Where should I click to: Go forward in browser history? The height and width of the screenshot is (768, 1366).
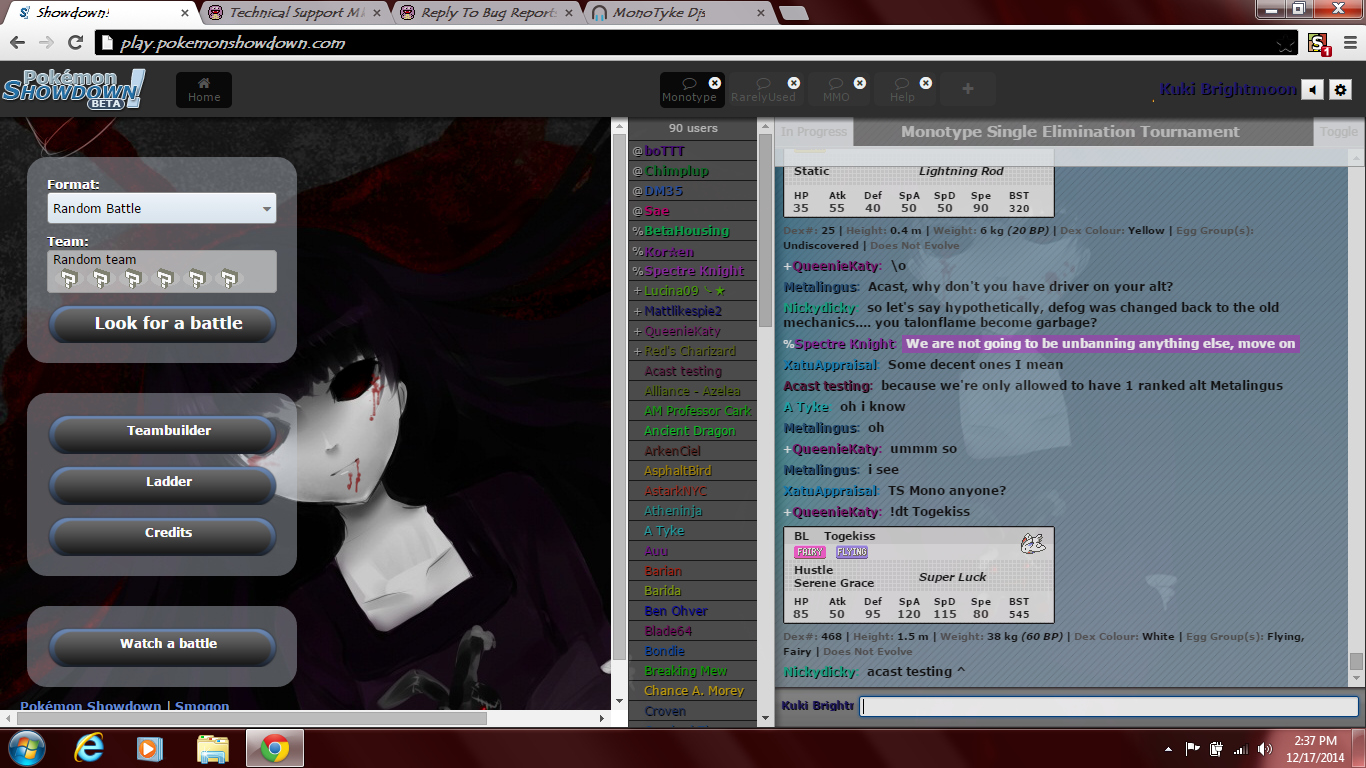click(46, 43)
